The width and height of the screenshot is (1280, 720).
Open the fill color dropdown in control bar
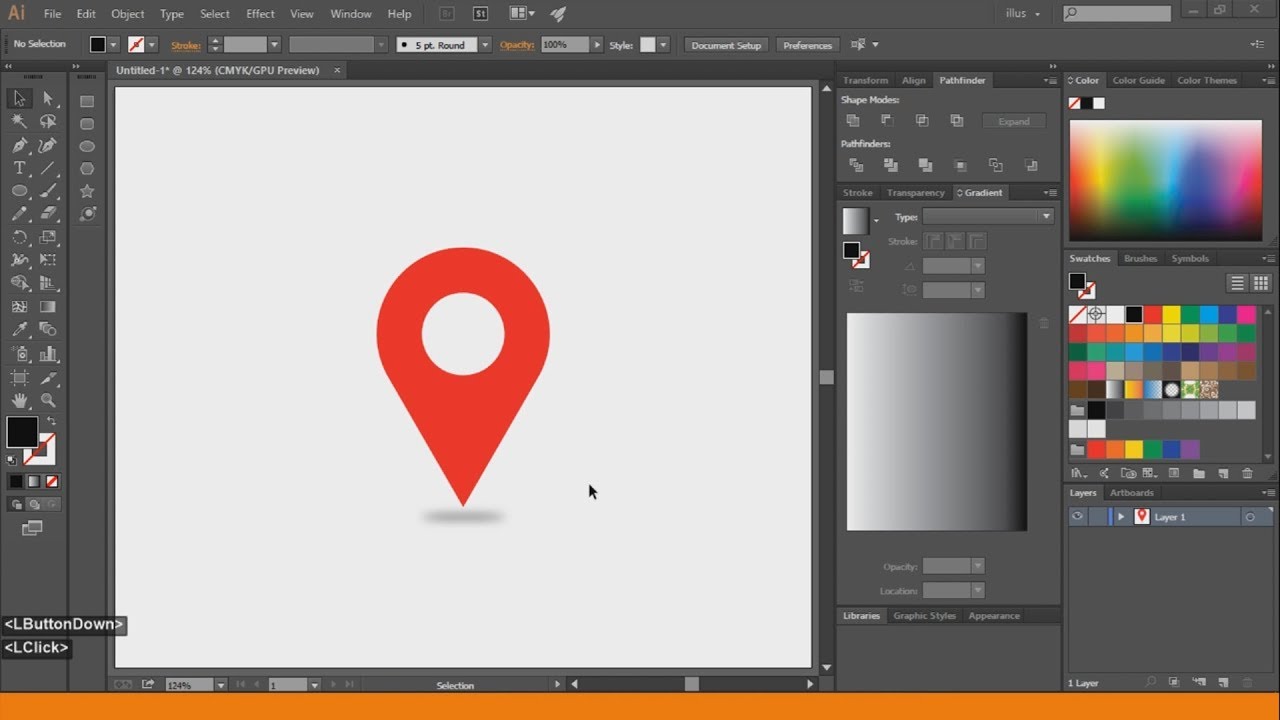point(113,45)
